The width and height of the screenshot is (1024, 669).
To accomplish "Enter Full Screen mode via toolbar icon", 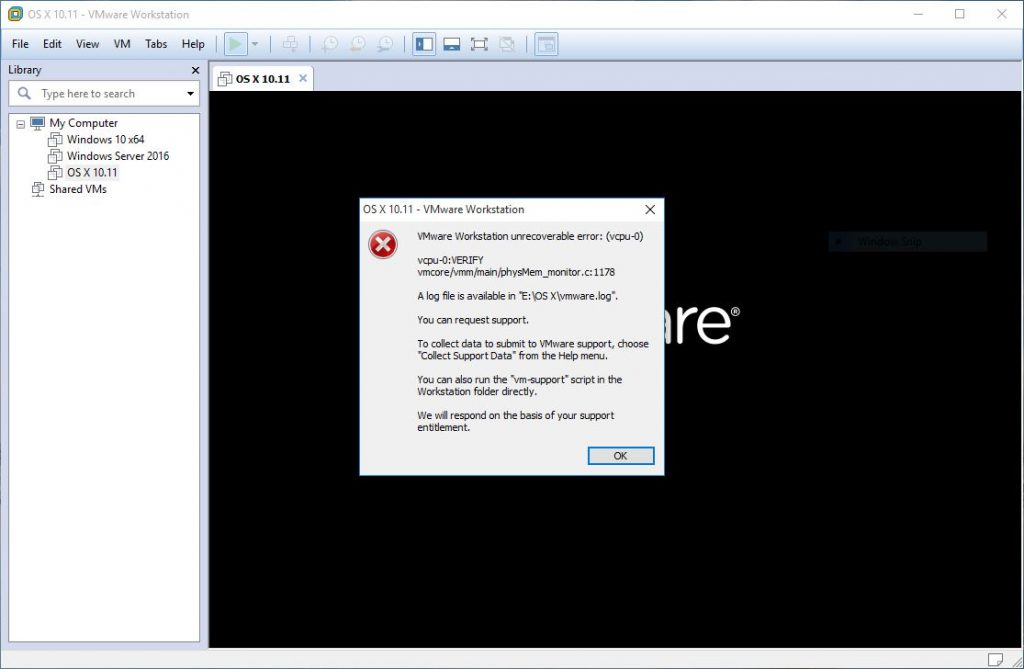I will click(478, 44).
